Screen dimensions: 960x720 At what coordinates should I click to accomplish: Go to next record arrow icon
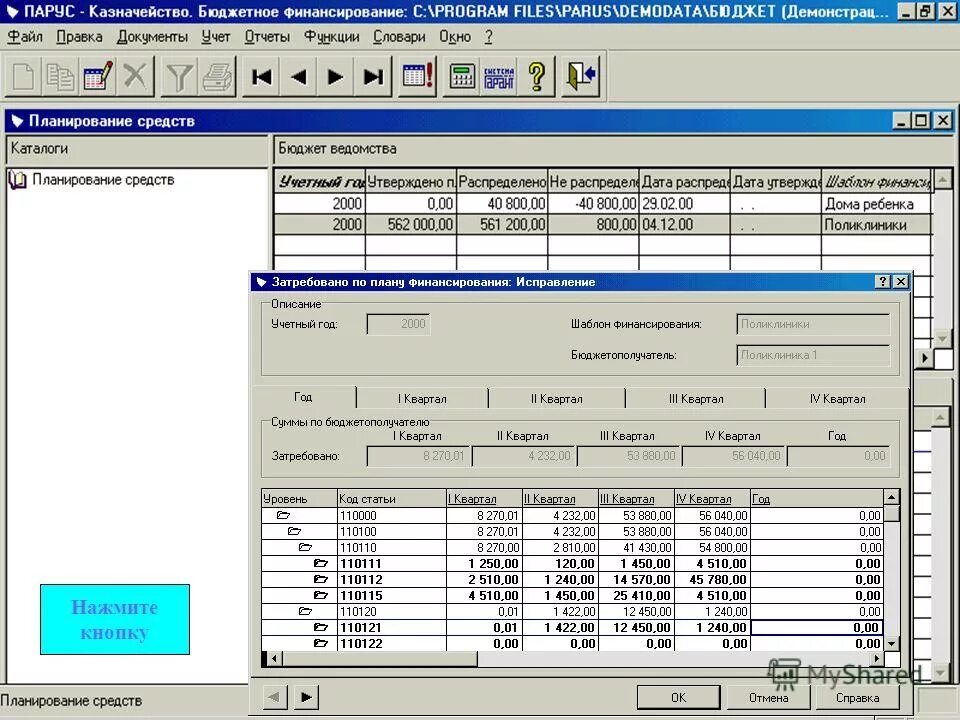[x=336, y=77]
